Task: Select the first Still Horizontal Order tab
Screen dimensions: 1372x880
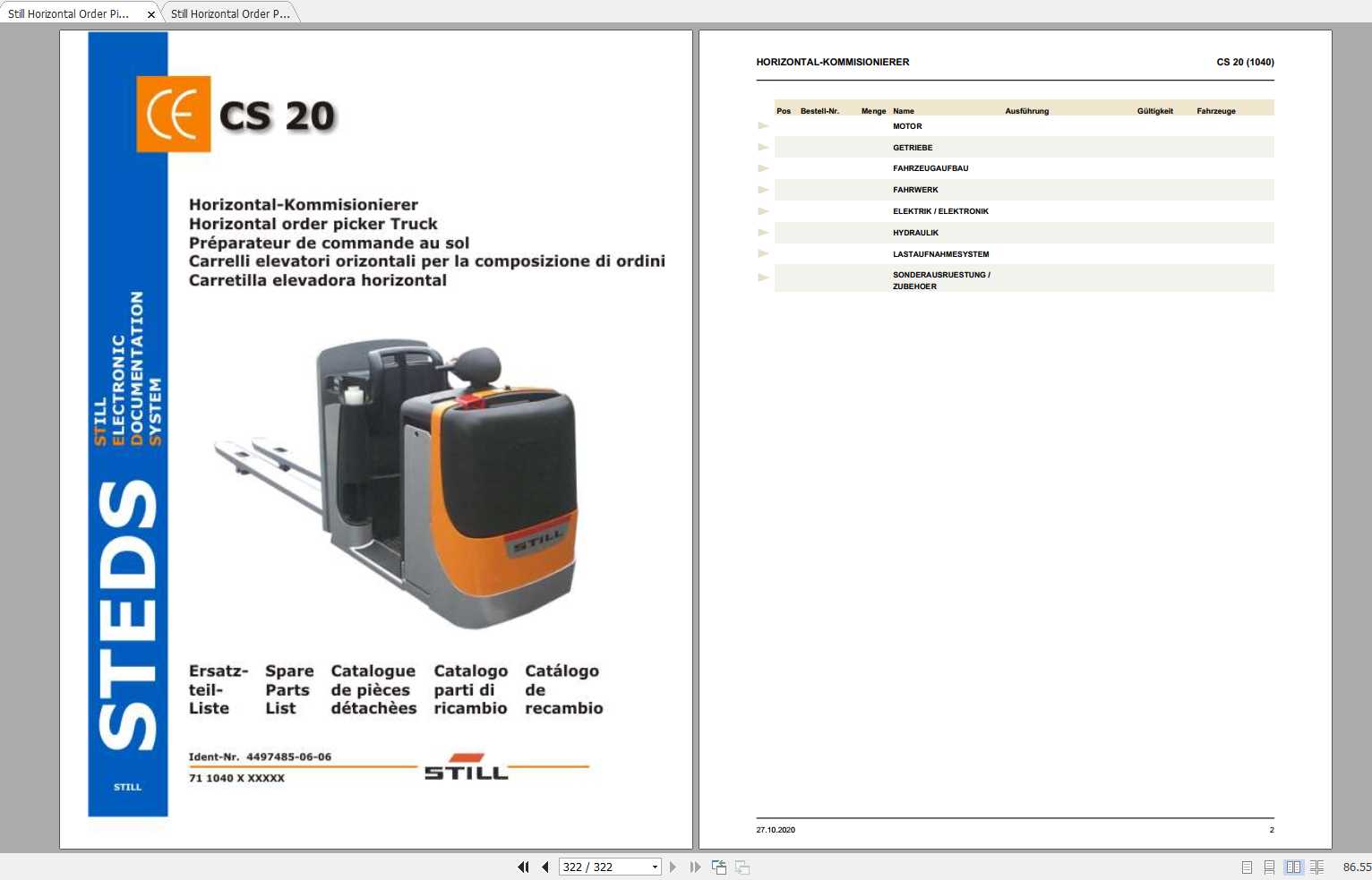Action: pyautogui.click(x=72, y=13)
